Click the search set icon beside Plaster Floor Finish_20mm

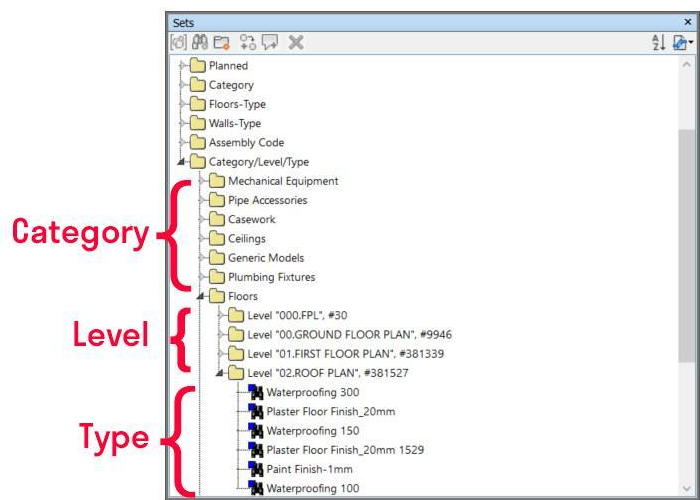pos(256,411)
